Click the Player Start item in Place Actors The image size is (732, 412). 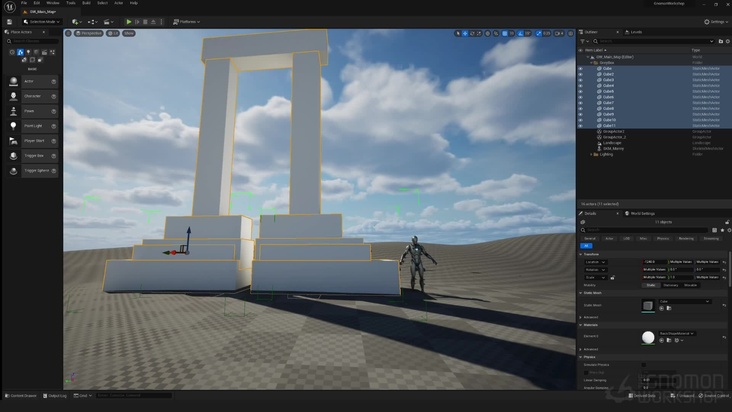[x=32, y=141]
